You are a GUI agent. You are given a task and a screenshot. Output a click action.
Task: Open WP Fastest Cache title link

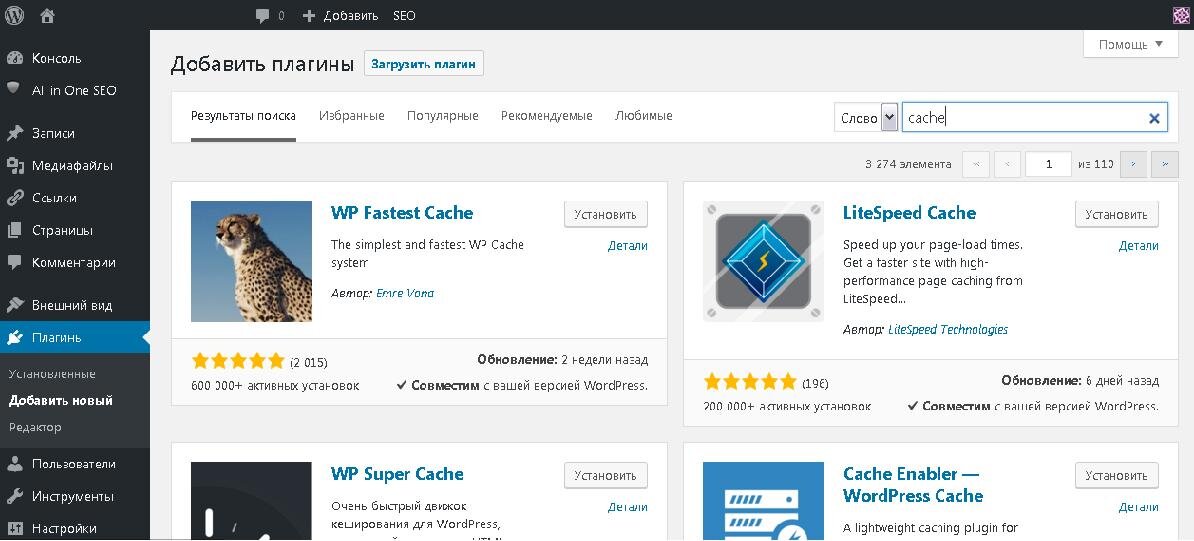pos(402,213)
